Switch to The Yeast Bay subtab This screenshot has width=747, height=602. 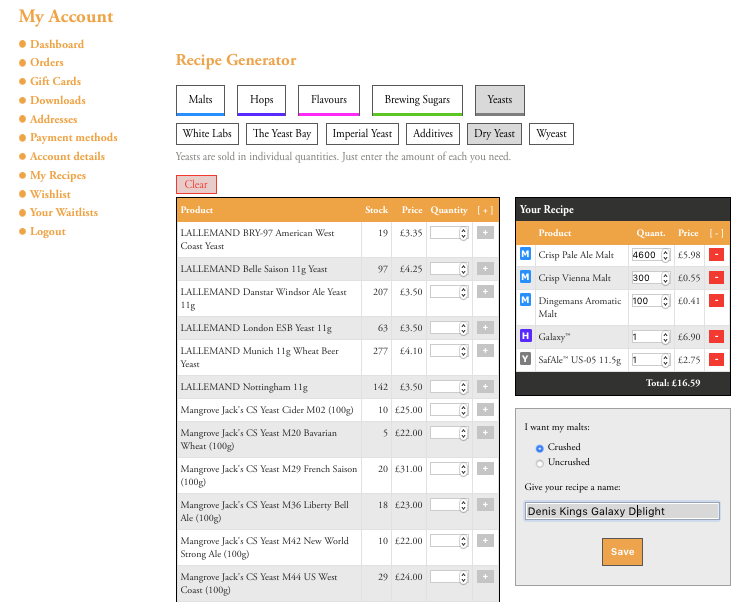[282, 134]
